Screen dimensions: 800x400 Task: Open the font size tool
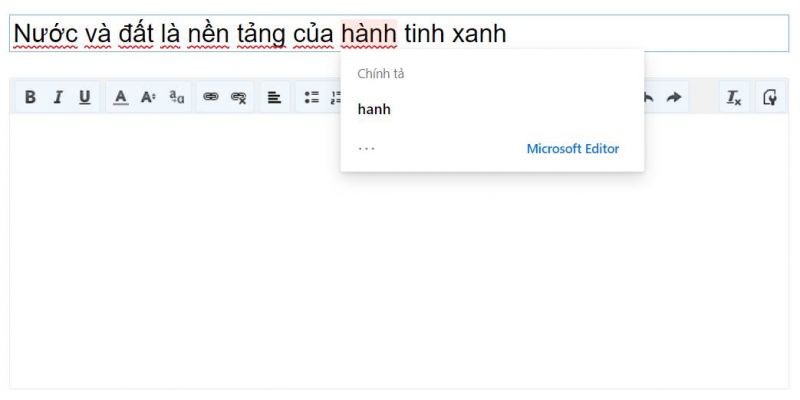(x=148, y=97)
